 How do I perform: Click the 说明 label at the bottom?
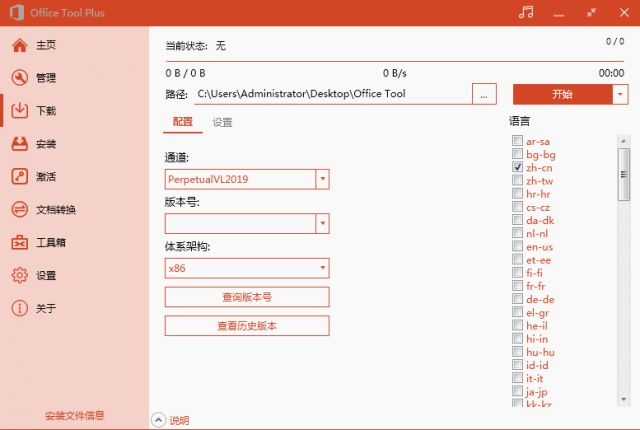click(179, 420)
